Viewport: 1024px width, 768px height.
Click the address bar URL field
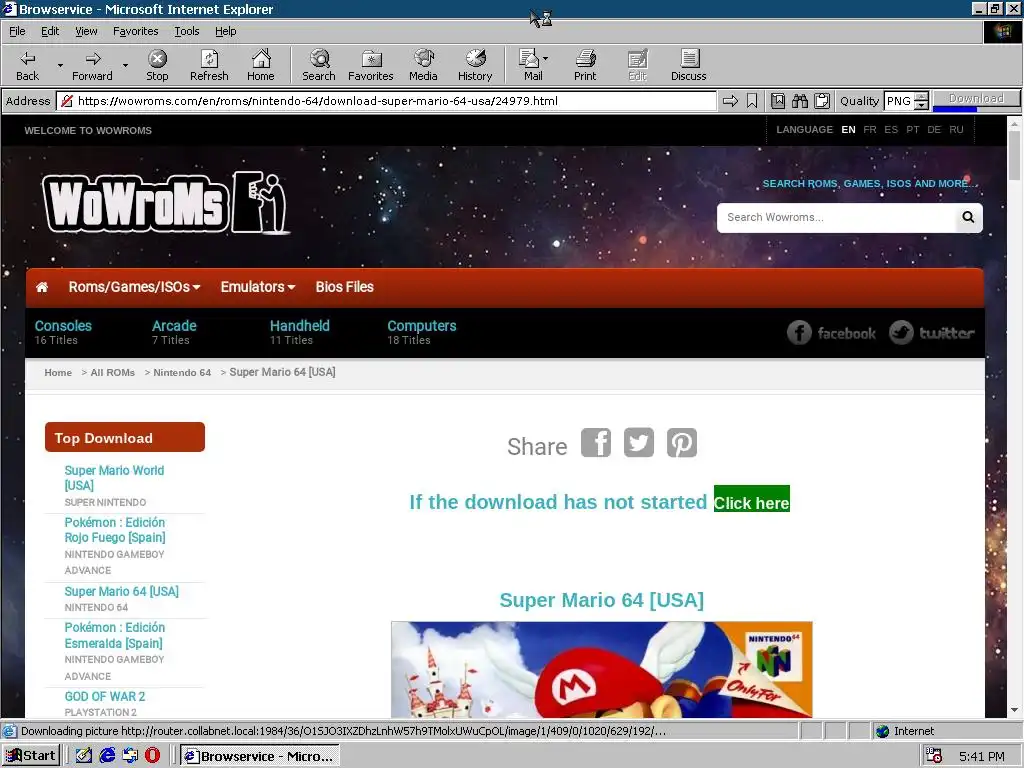tap(387, 101)
